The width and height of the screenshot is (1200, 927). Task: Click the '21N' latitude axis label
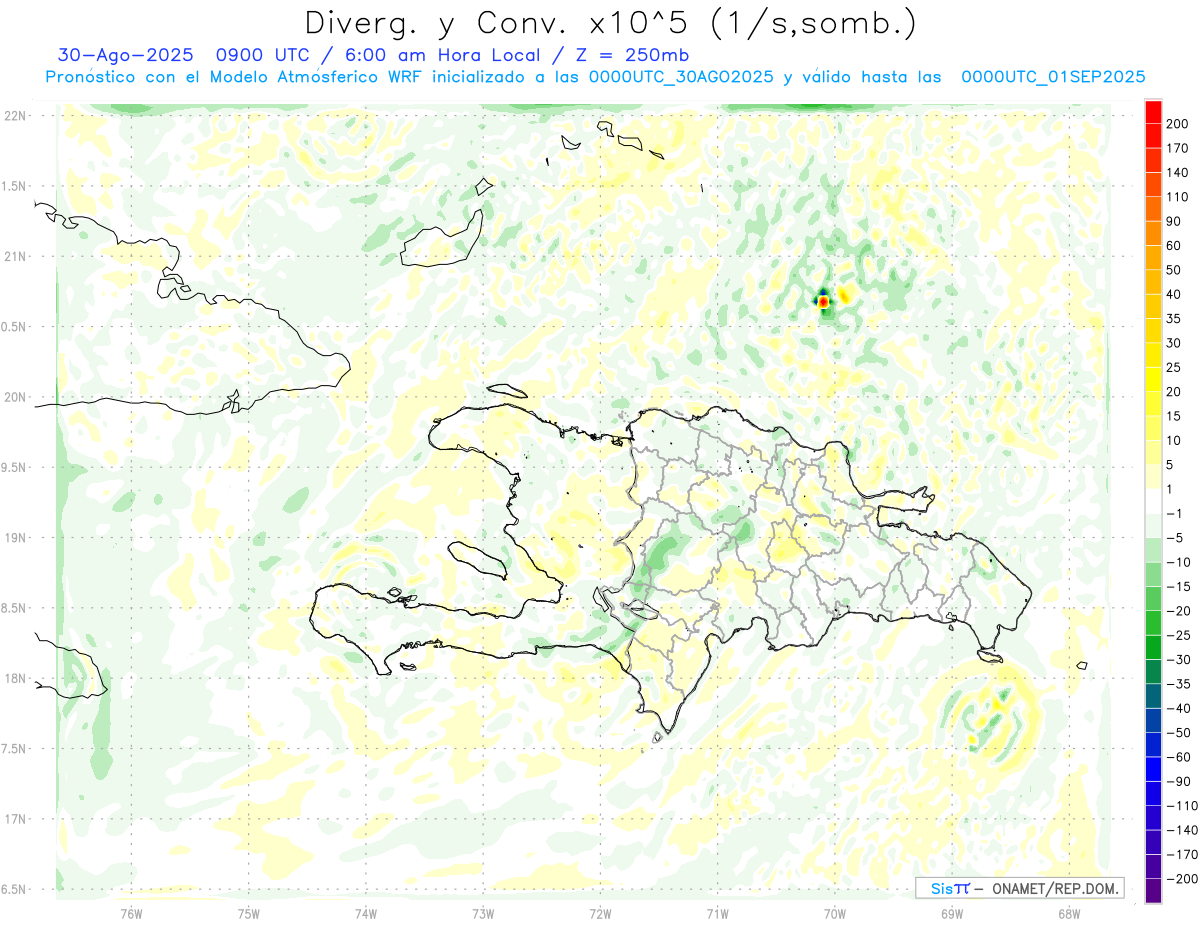pos(15,256)
